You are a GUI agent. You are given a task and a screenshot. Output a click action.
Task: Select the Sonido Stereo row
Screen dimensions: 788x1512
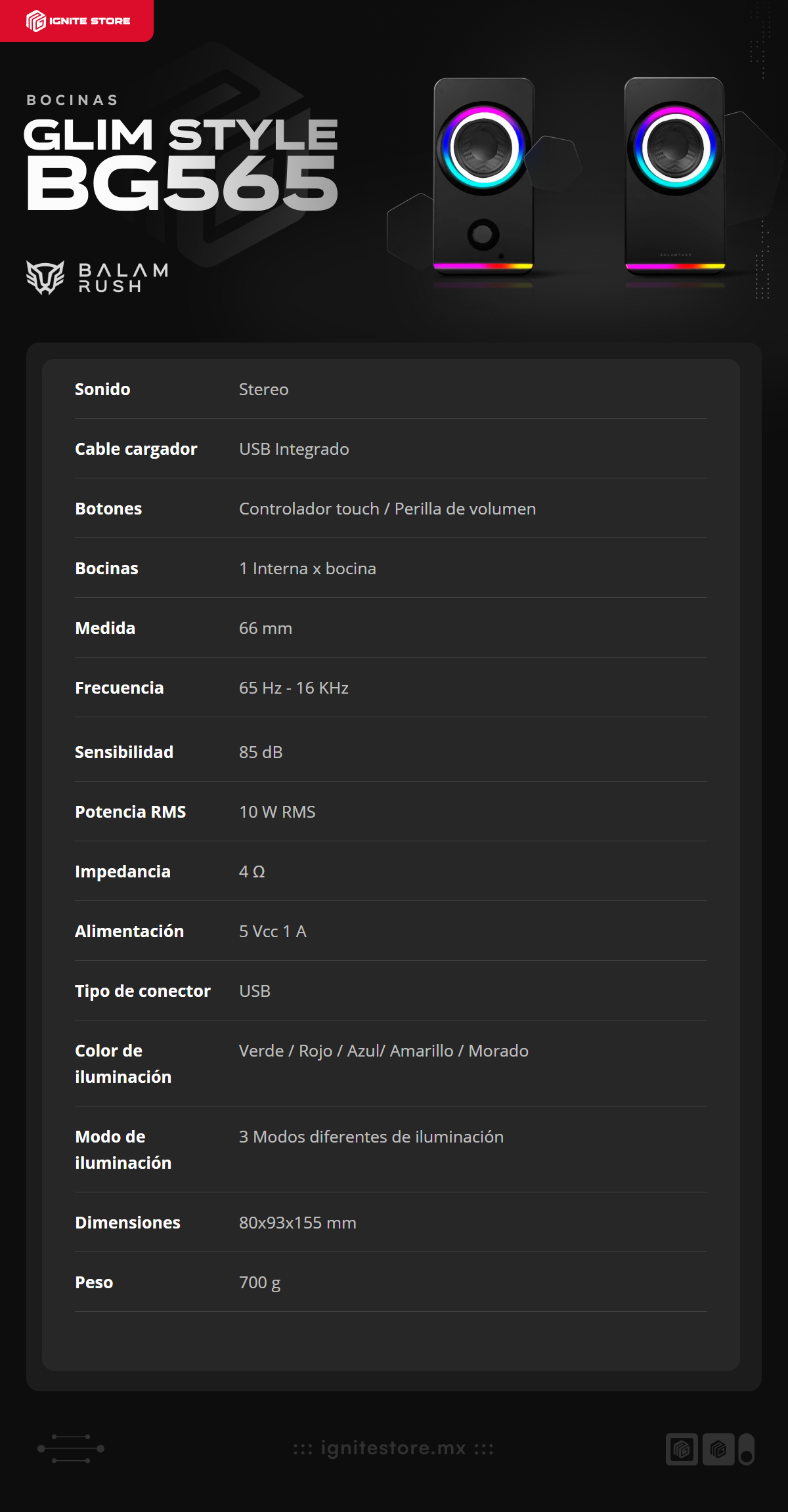pos(391,389)
